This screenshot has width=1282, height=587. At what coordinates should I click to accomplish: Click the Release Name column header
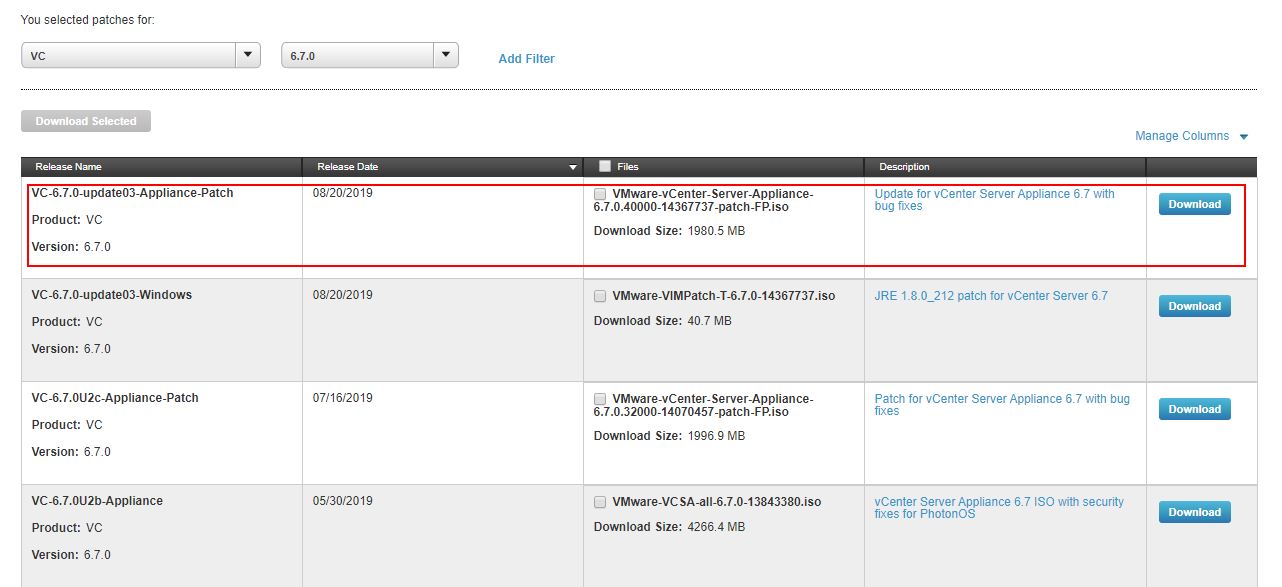click(162, 167)
